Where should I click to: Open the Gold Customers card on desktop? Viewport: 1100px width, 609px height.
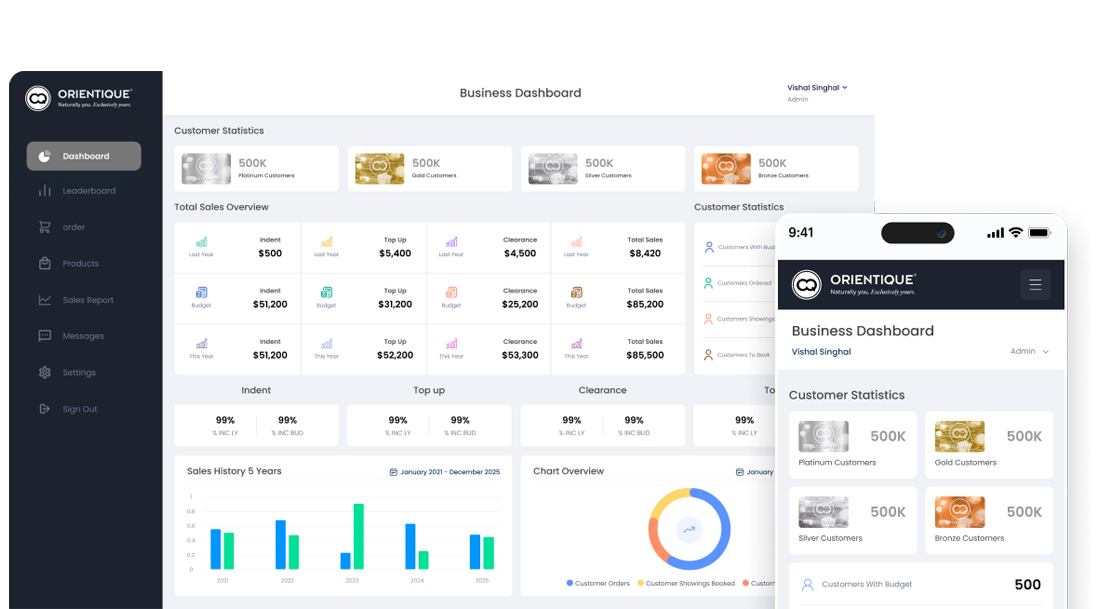click(429, 169)
